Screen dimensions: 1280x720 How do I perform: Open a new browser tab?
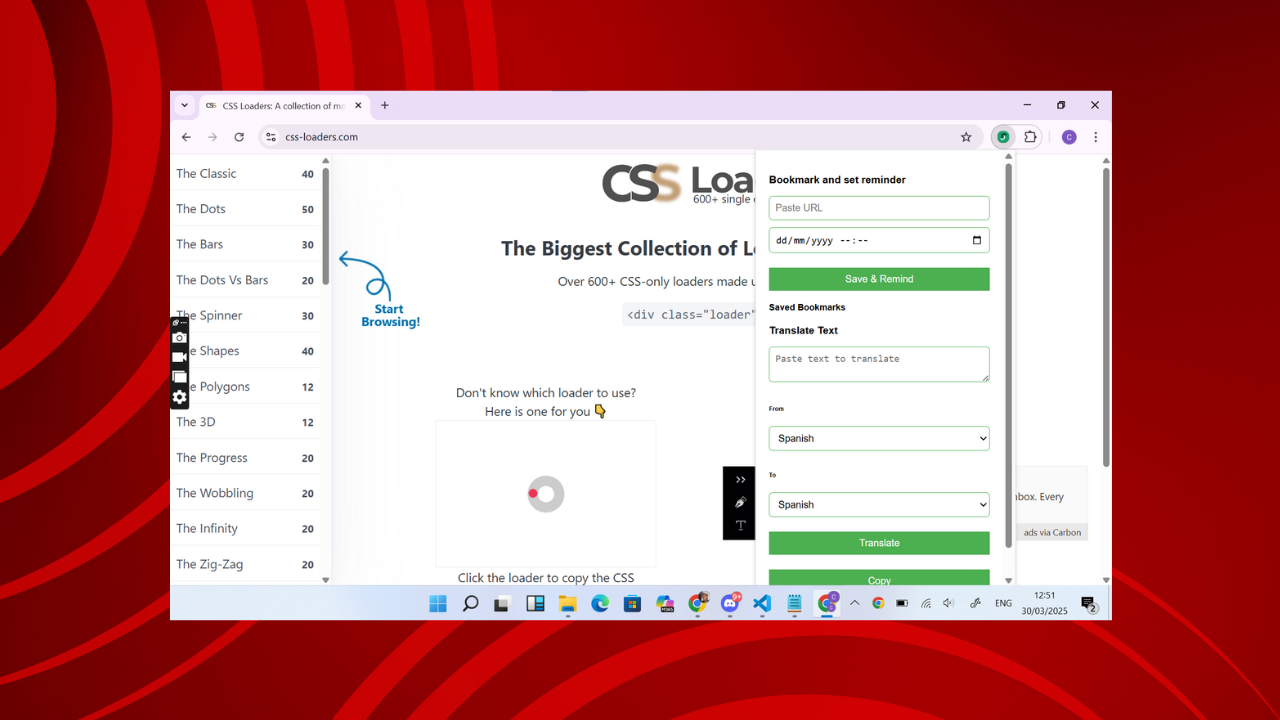coord(385,105)
